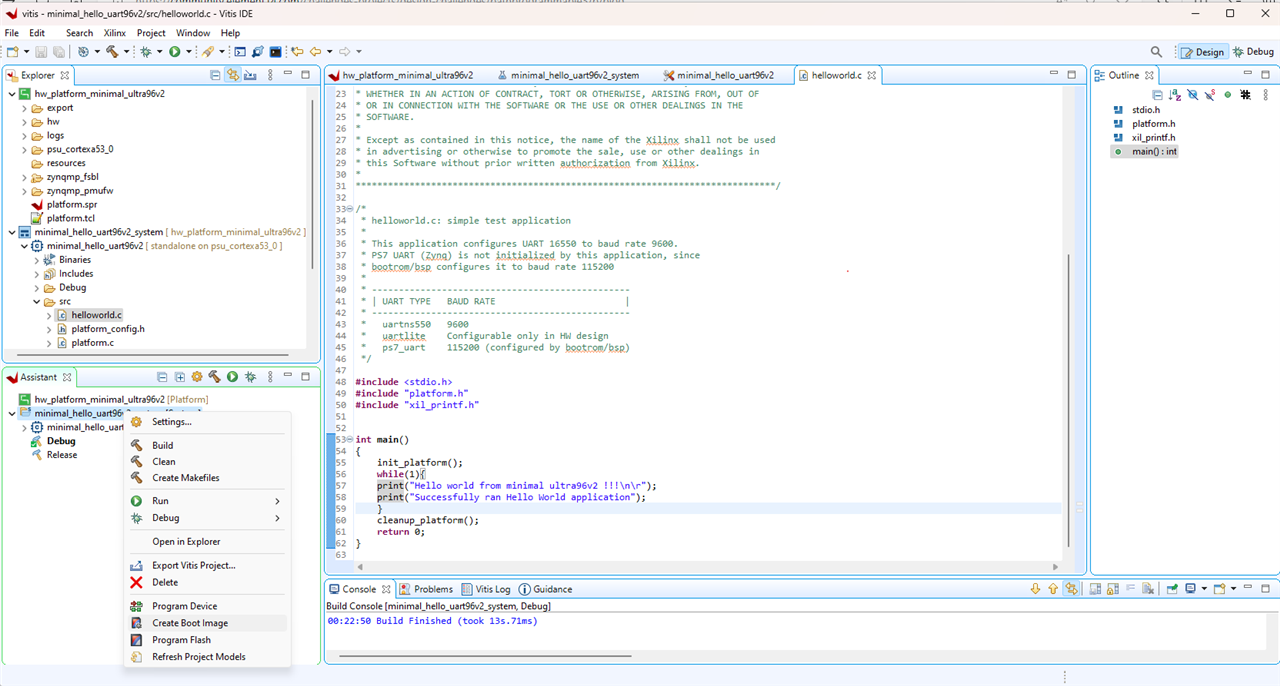The image size is (1280, 686).
Task: Click Create Makefiles in context menu
Action: (x=206, y=478)
